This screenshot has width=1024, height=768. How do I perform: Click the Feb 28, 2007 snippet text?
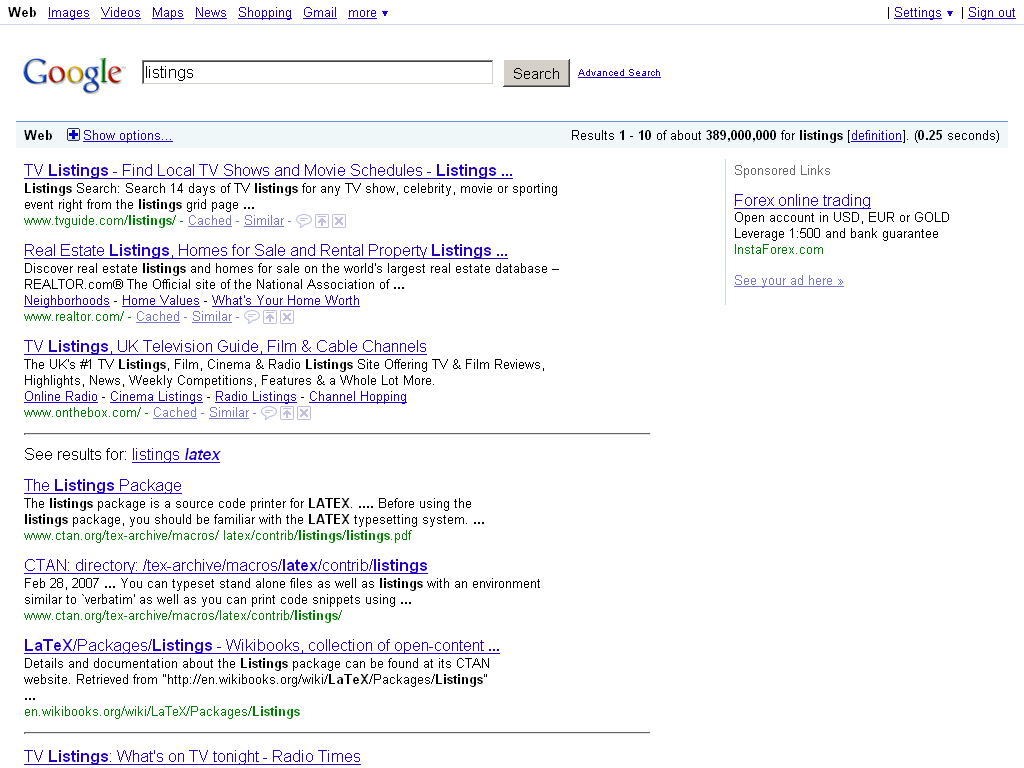pos(61,584)
